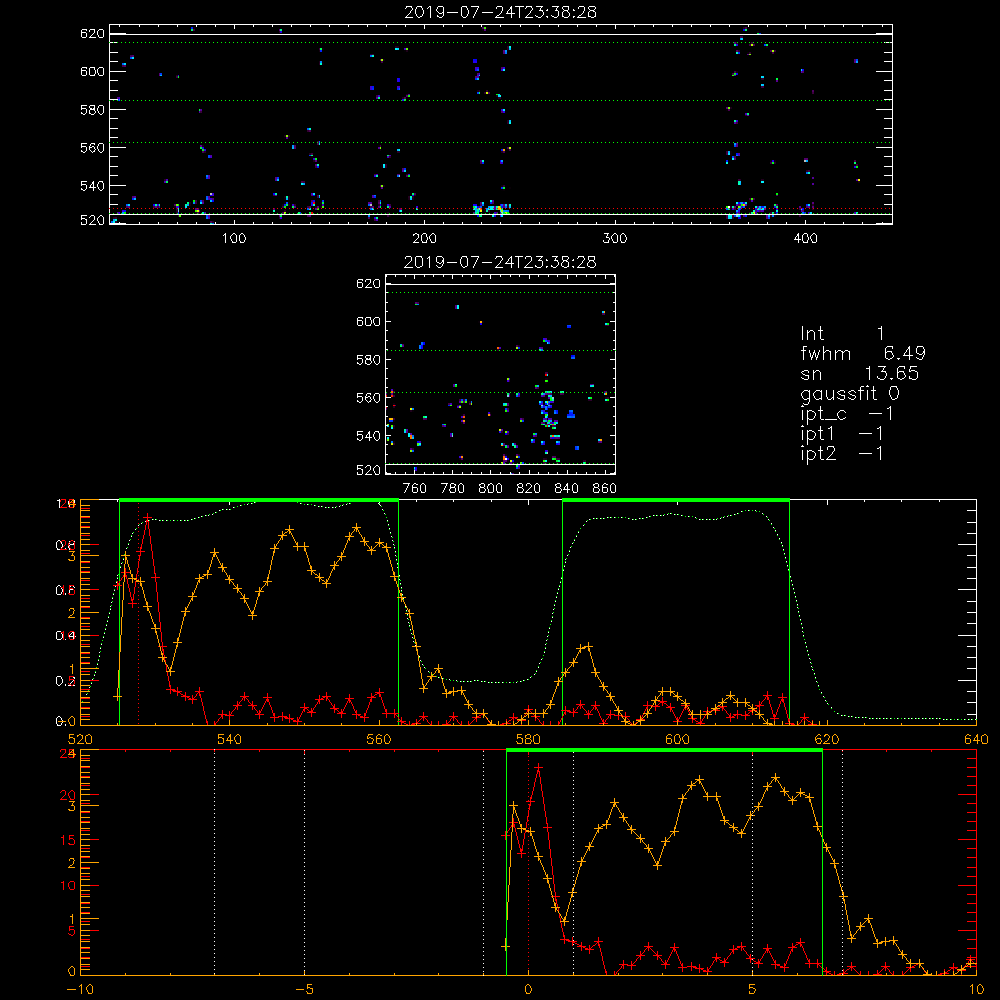Click red y-axis label 10 on bottom plot
The height and width of the screenshot is (1000, 1000).
click(x=67, y=885)
